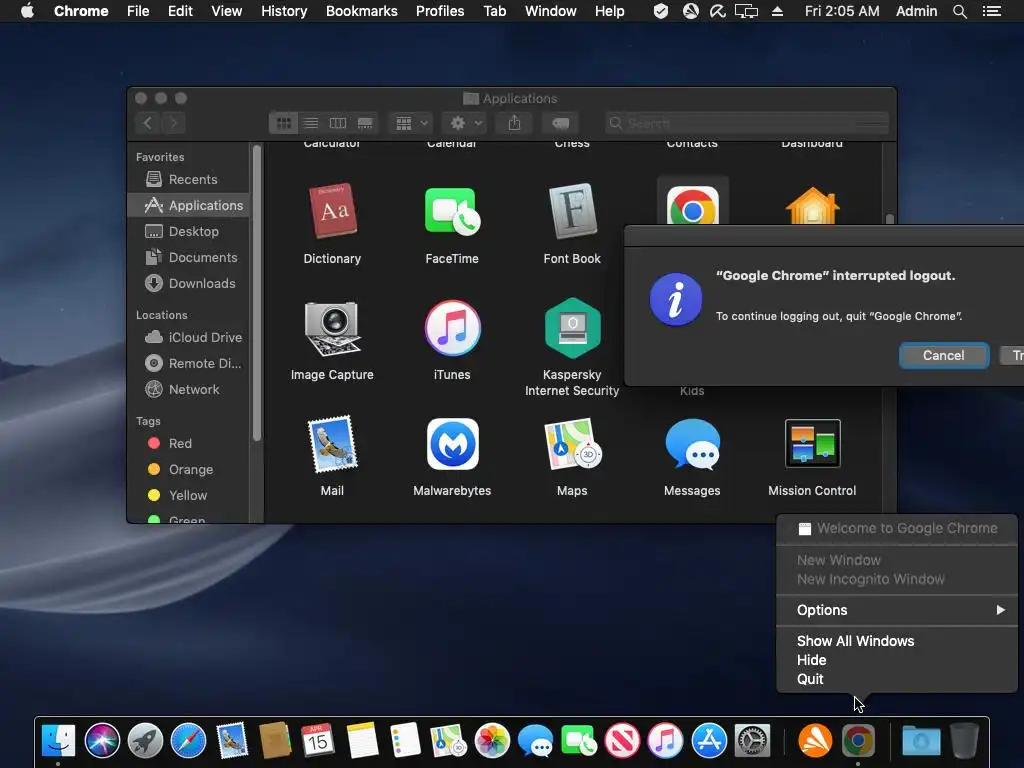
Task: Click the Finder Edit Tags button
Action: [560, 123]
